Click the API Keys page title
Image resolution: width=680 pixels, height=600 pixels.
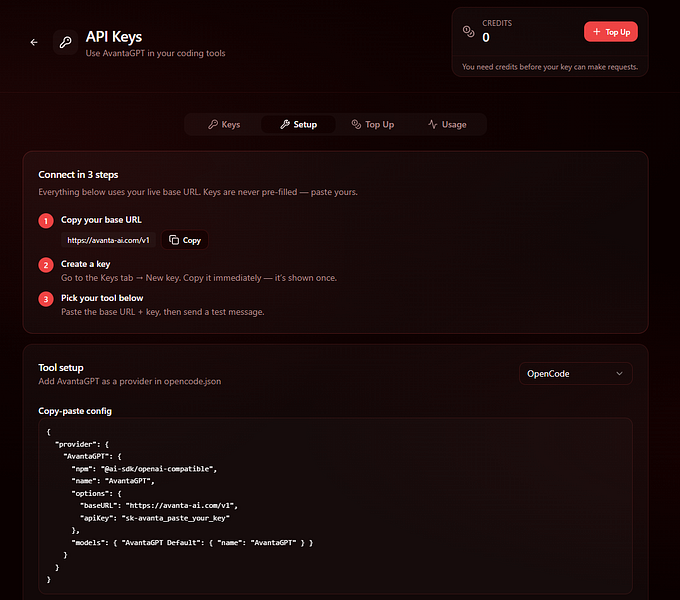pyautogui.click(x=114, y=37)
